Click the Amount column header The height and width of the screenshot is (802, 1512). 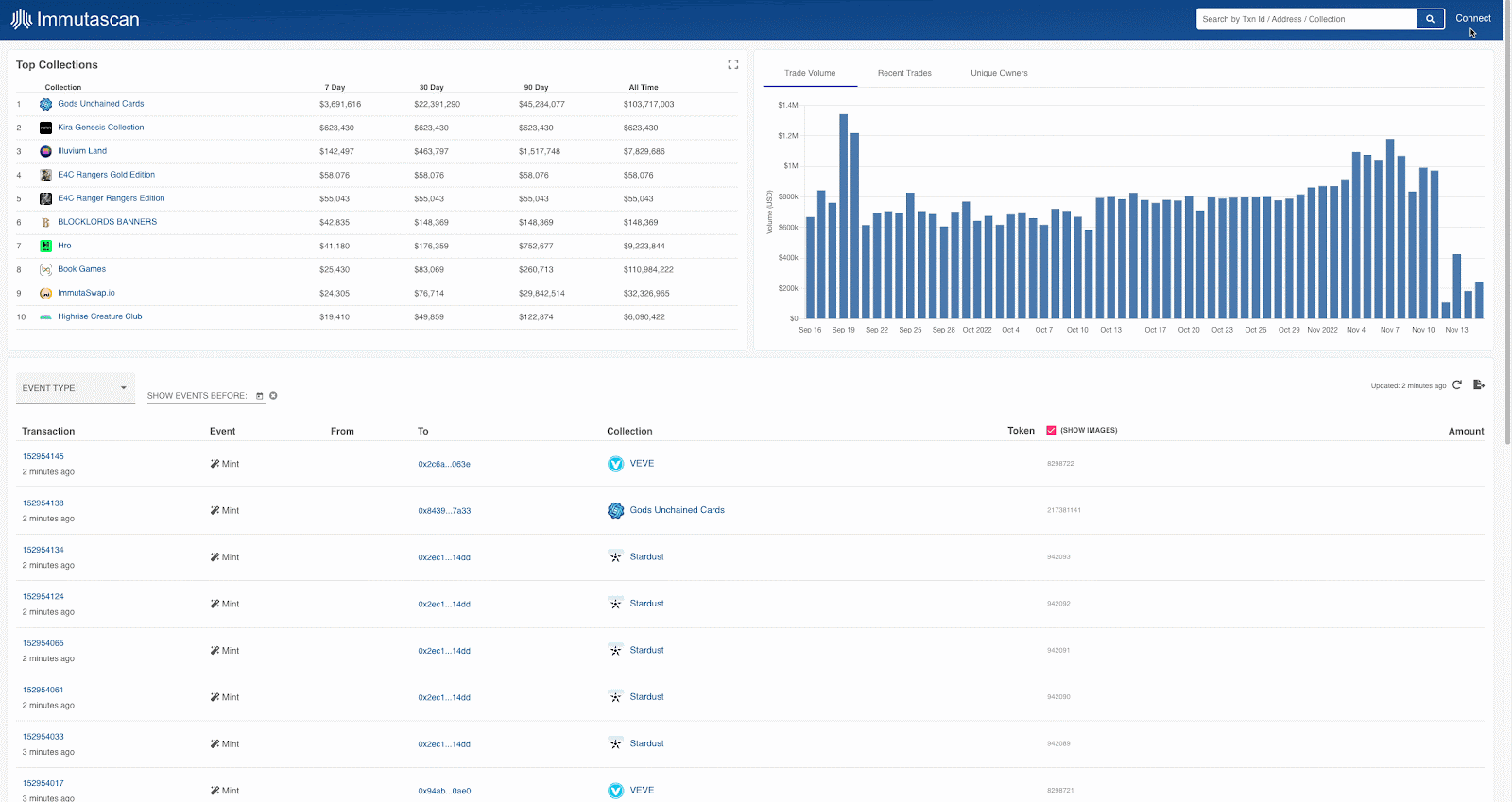[x=1466, y=431]
